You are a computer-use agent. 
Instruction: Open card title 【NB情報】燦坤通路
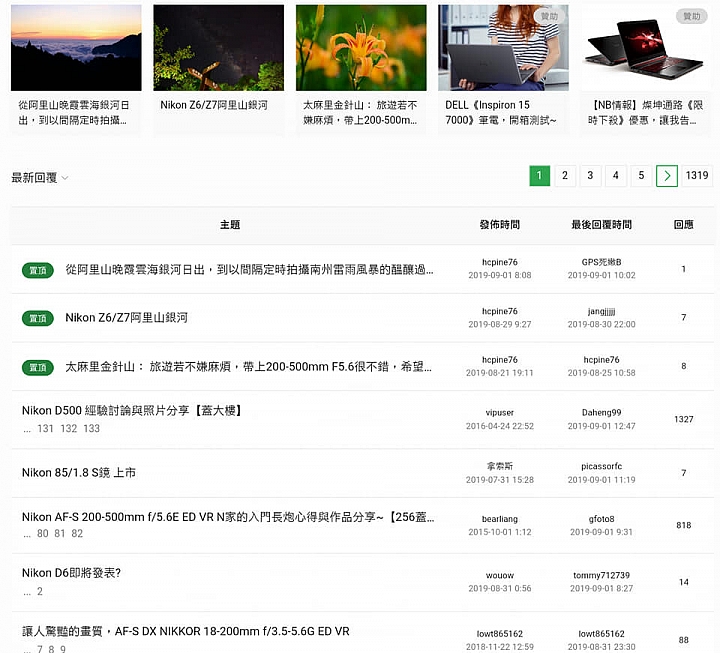pyautogui.click(x=645, y=113)
